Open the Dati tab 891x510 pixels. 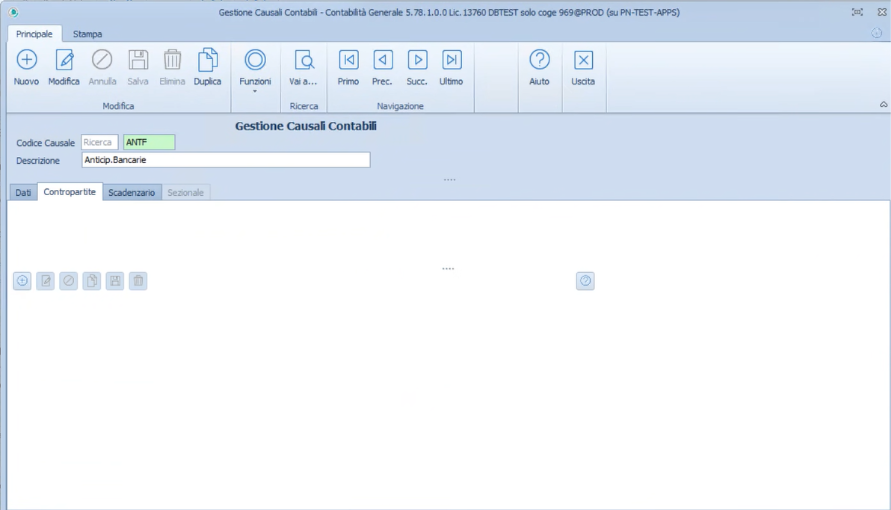[23, 192]
